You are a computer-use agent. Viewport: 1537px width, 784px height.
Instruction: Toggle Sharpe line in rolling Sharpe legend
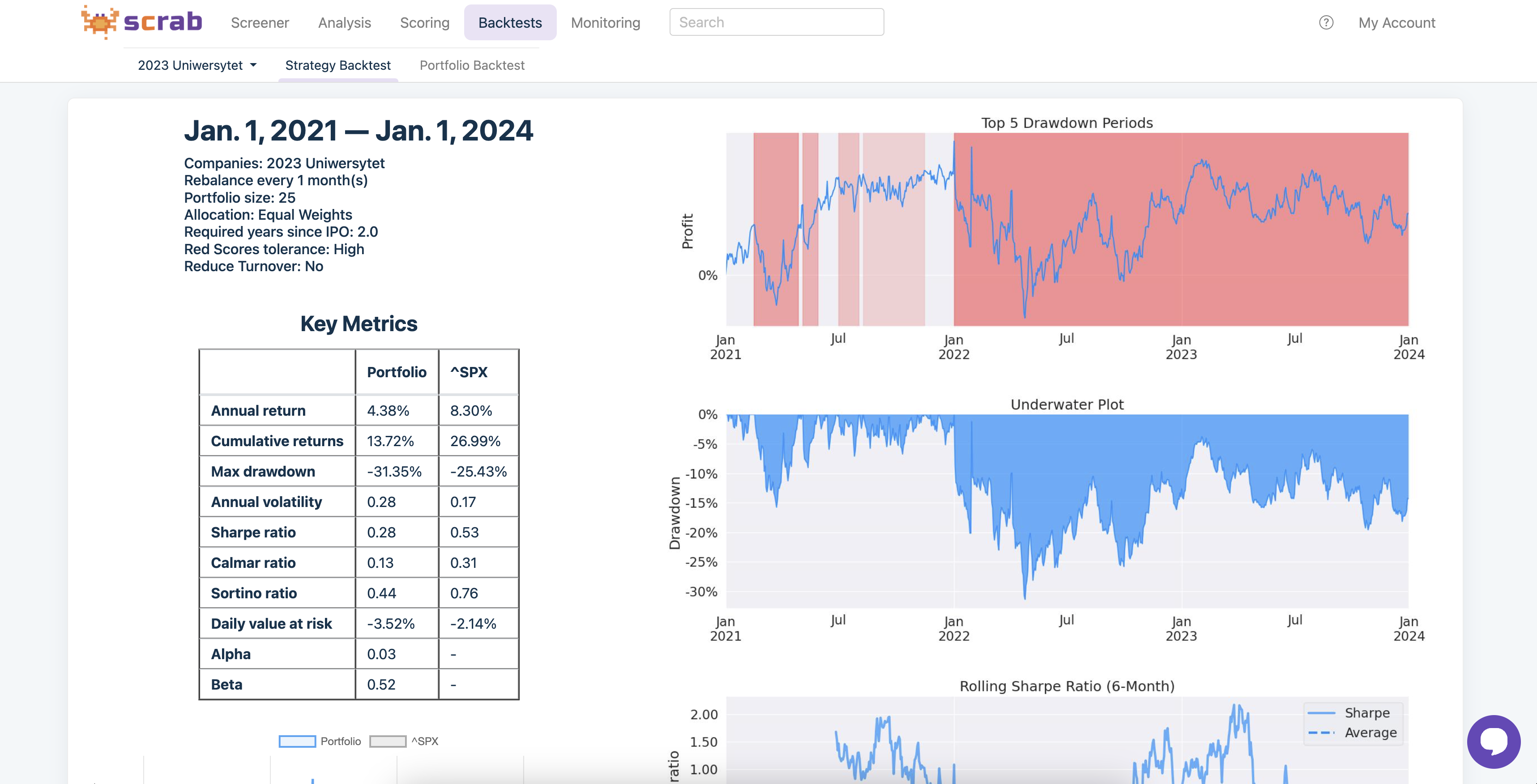pos(1366,713)
